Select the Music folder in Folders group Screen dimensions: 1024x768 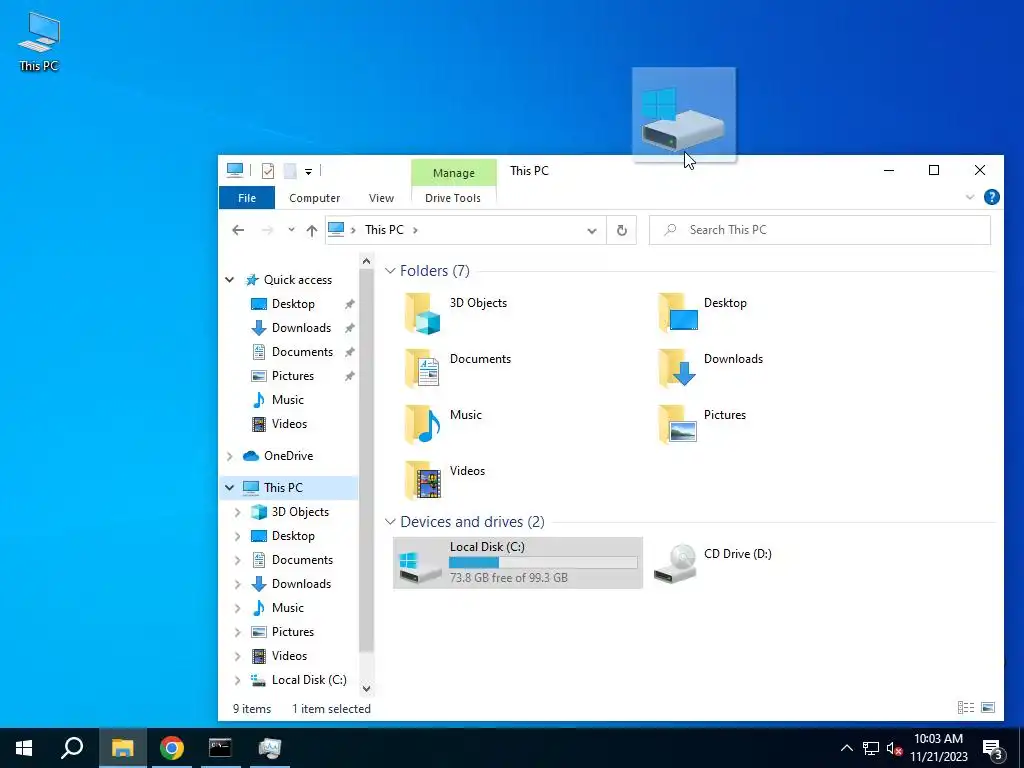442,426
